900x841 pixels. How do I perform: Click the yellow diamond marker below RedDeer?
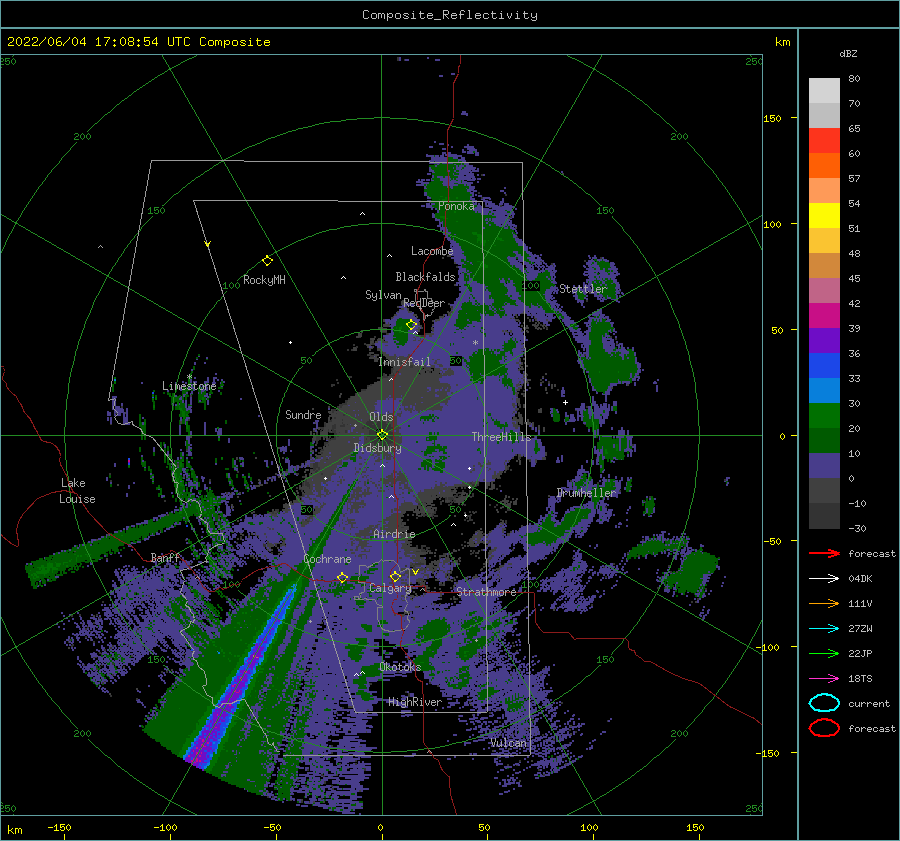point(411,325)
